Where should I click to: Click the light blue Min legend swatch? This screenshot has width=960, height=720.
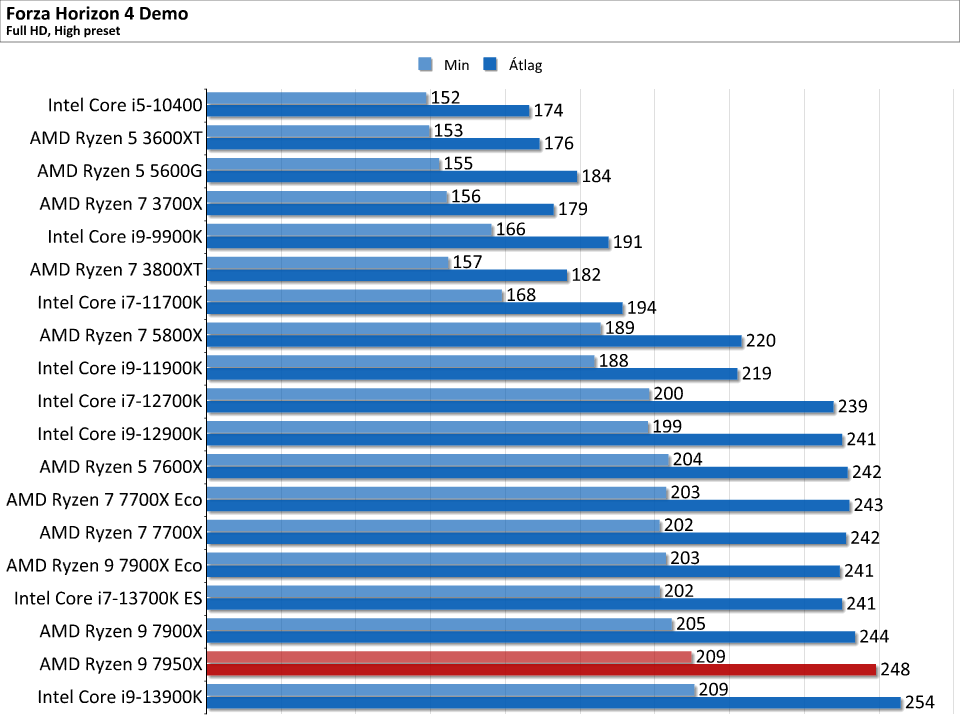[x=425, y=64]
